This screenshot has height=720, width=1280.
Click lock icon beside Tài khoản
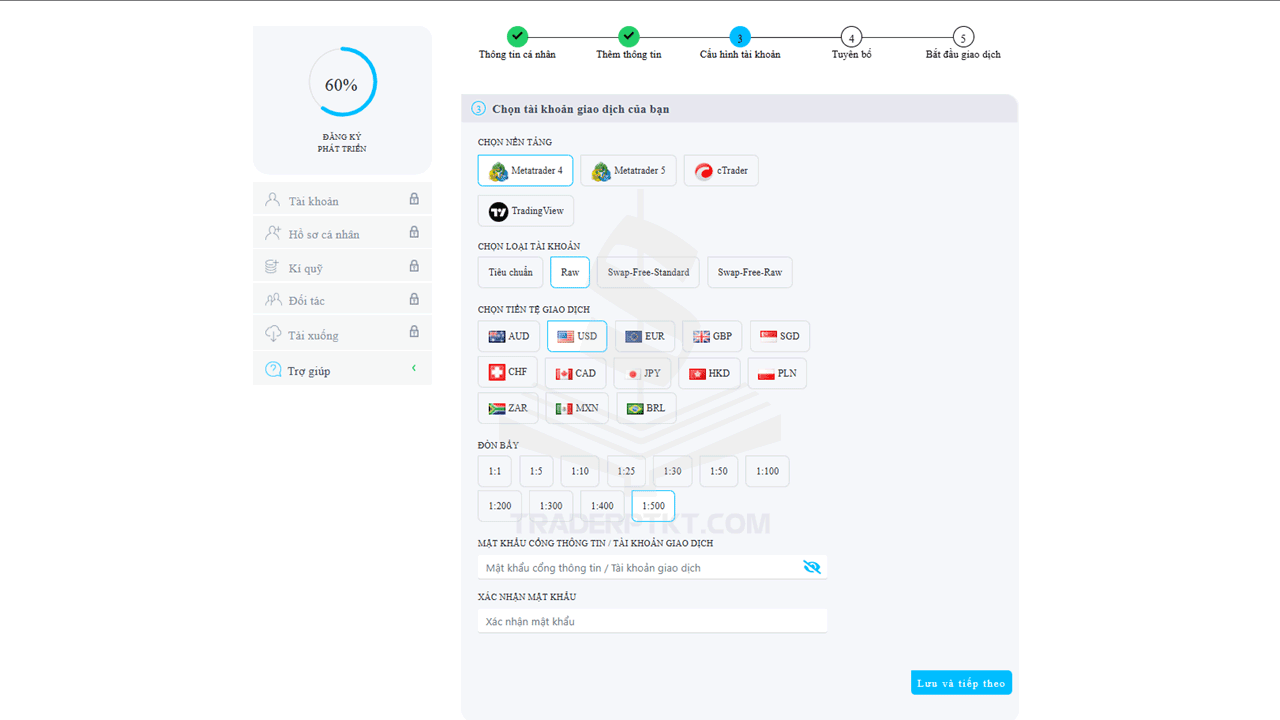(x=414, y=199)
